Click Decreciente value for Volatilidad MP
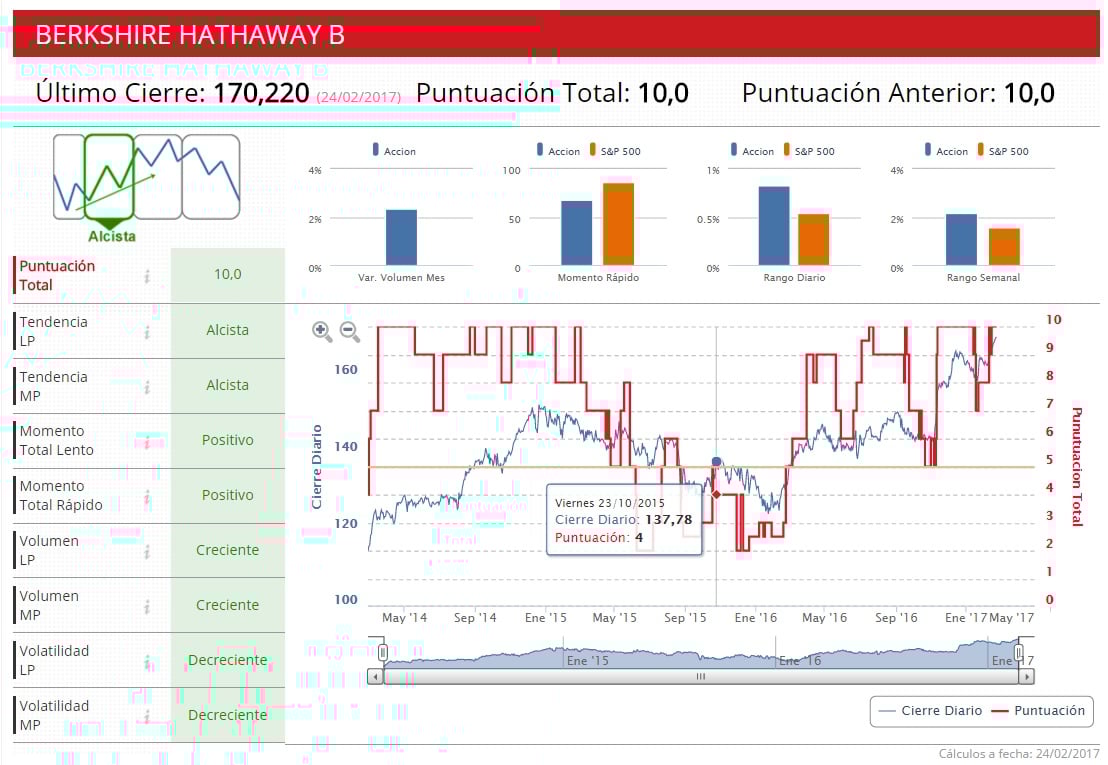The image size is (1108, 765). coord(228,716)
